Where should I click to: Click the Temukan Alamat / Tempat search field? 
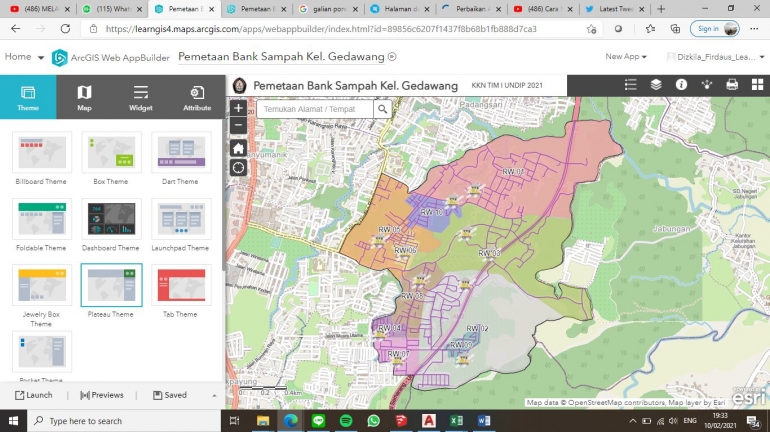315,109
